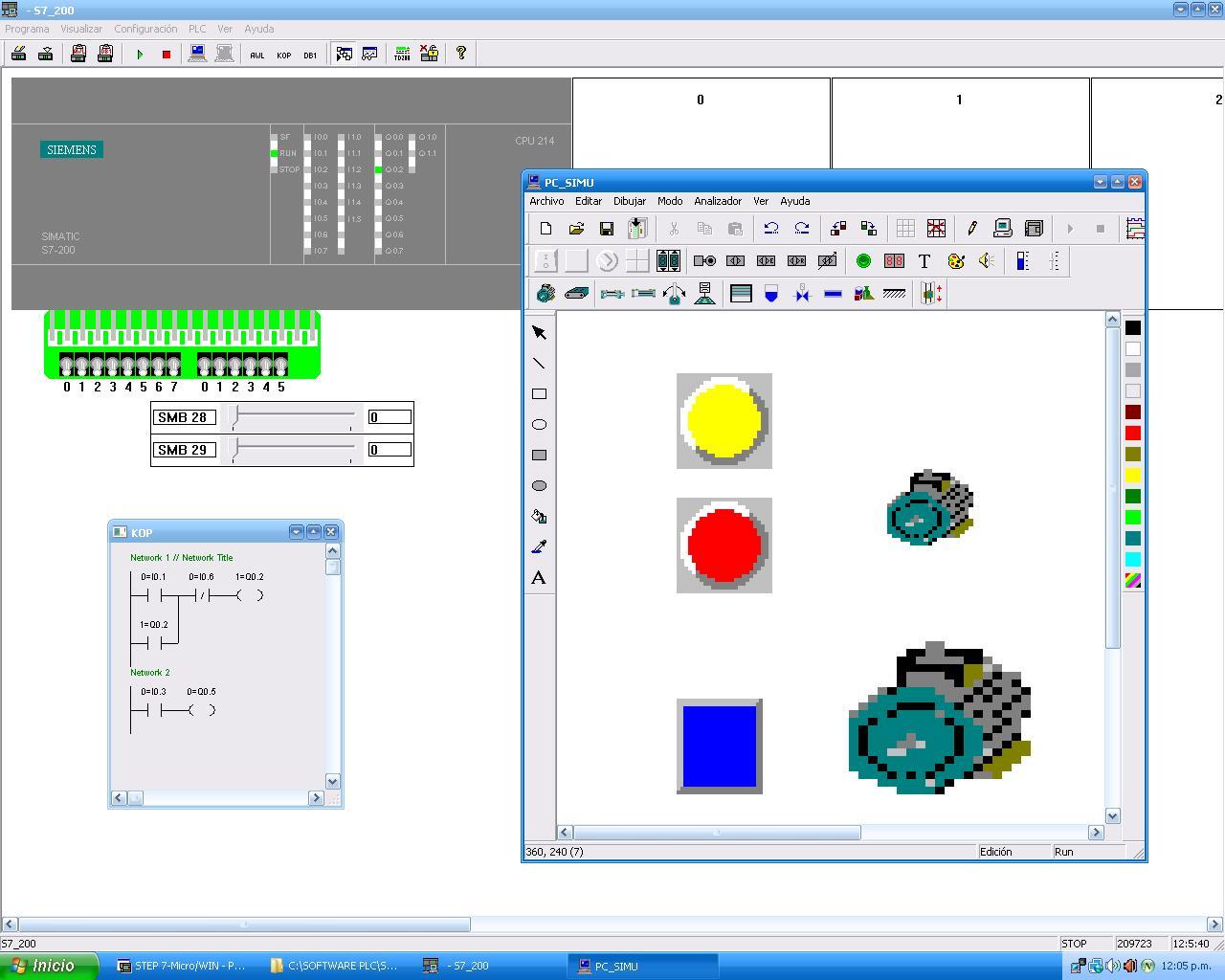
Task: Open the Configuración menu in S7_200
Action: pos(145,29)
